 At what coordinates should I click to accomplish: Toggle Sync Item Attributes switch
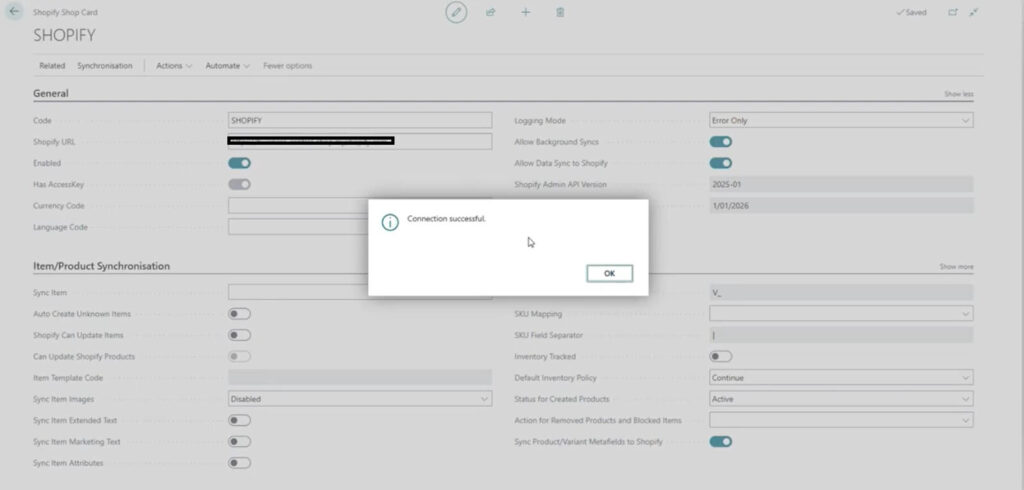pos(239,463)
